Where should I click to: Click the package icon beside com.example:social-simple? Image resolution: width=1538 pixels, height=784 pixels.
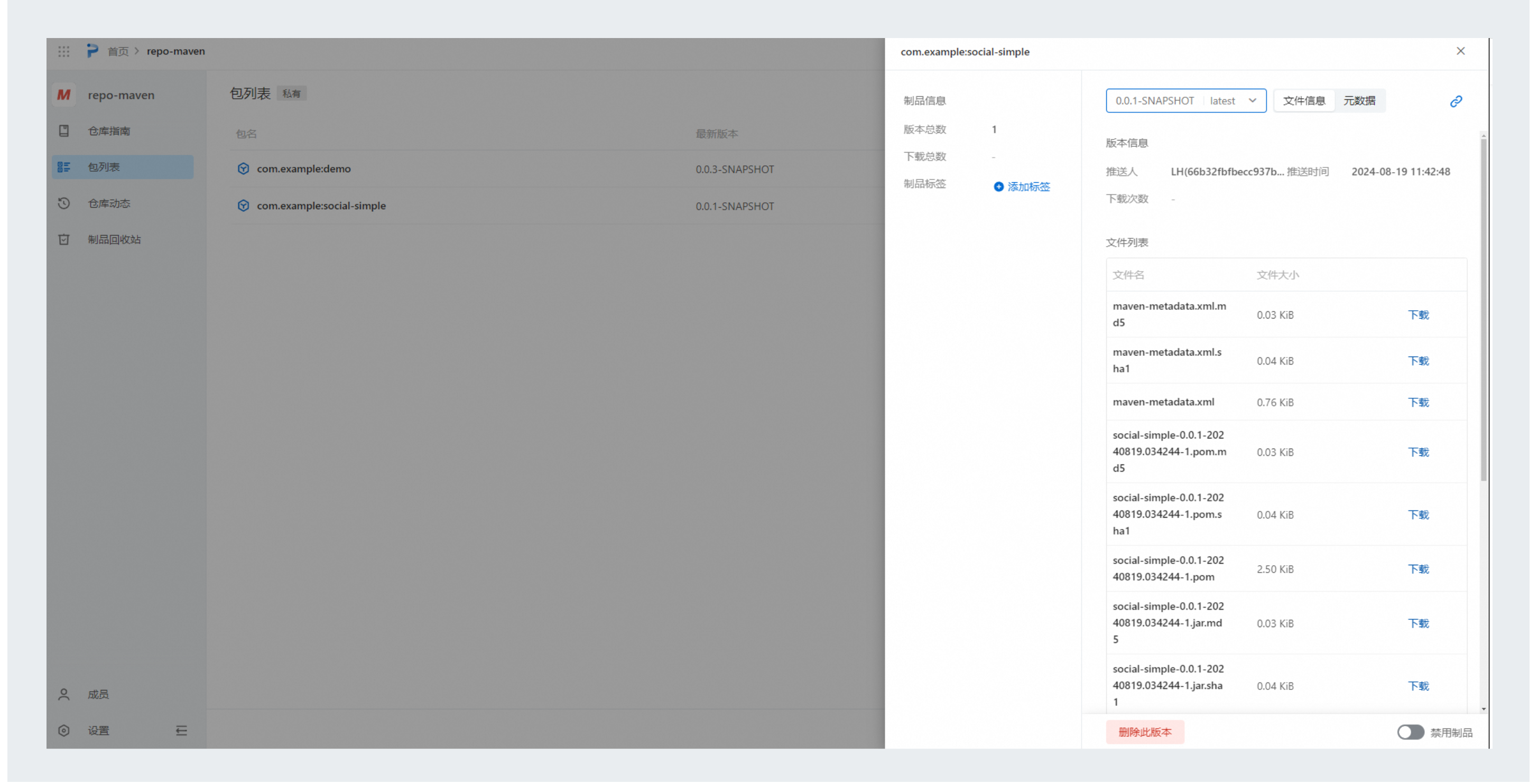[243, 206]
